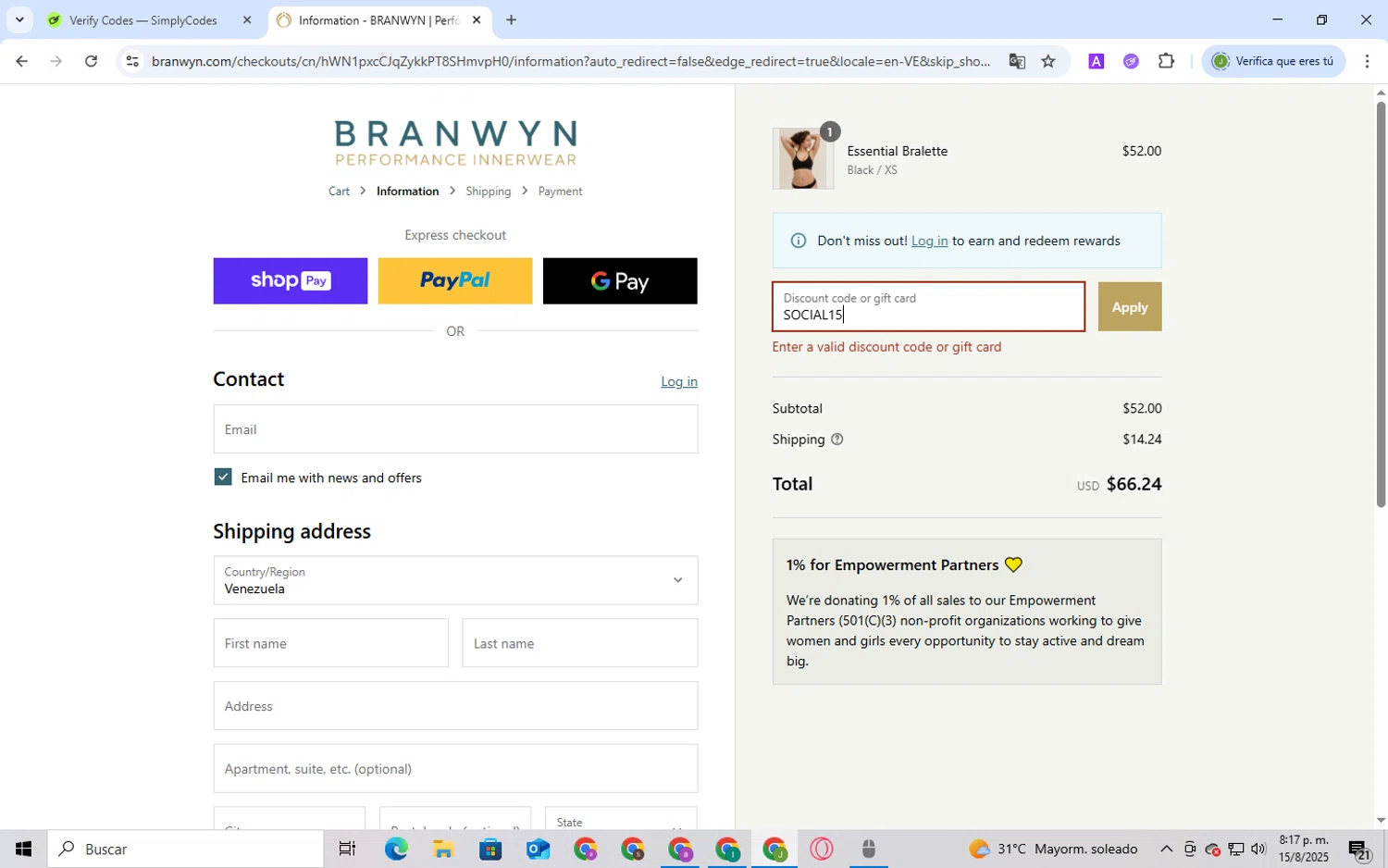Check out with PayPal

coord(454,281)
